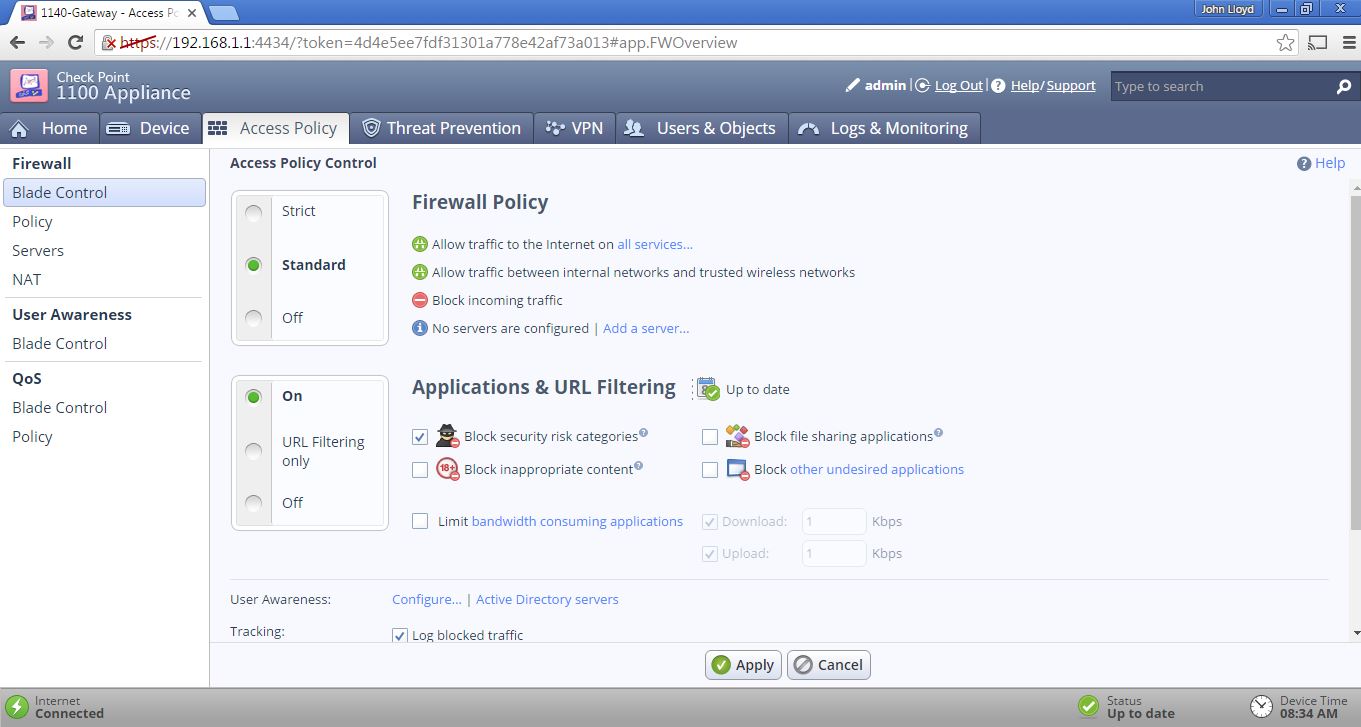This screenshot has width=1361, height=727.
Task: Click the Up to date calendar status icon
Action: [707, 389]
